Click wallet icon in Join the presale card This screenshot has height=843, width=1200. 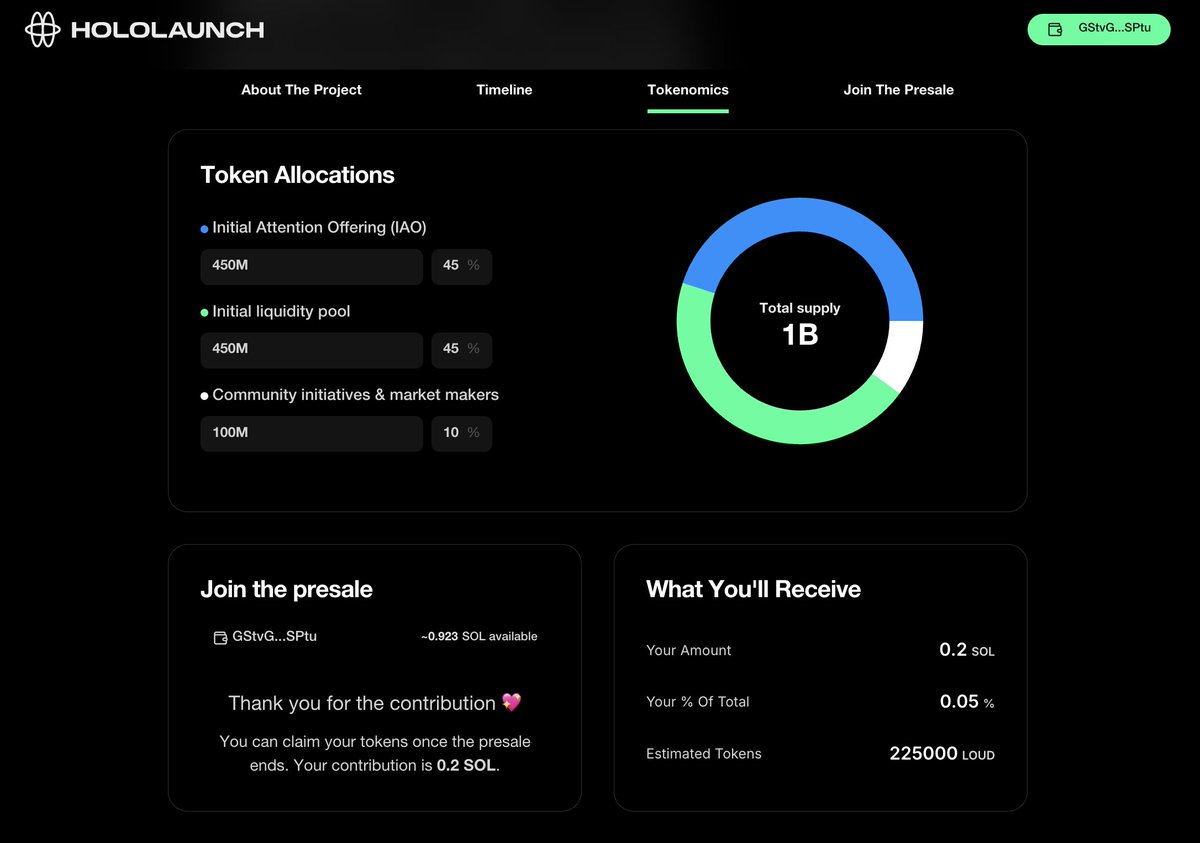pos(221,637)
